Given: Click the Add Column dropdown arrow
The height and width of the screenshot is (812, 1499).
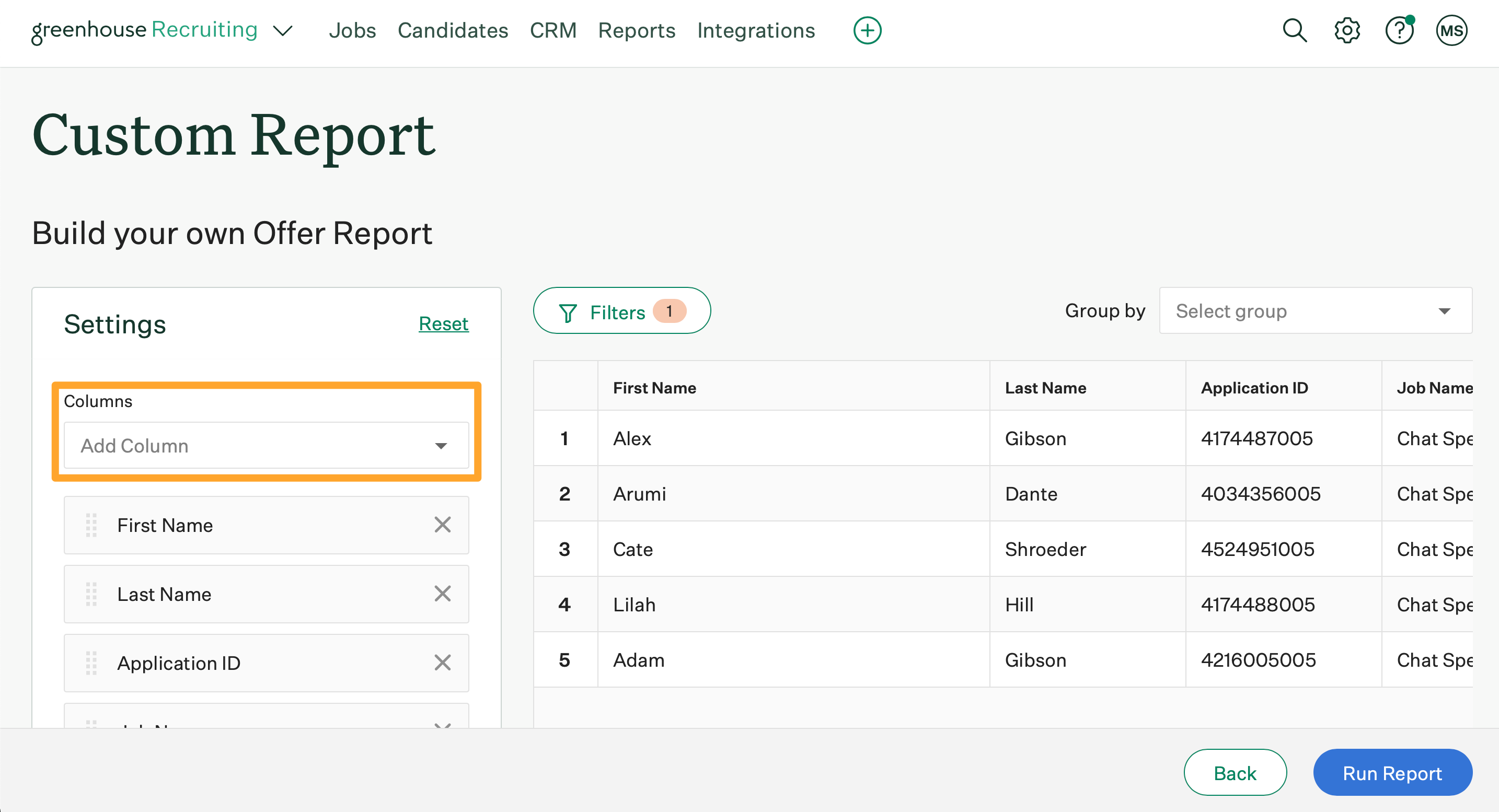Looking at the screenshot, I should 441,446.
